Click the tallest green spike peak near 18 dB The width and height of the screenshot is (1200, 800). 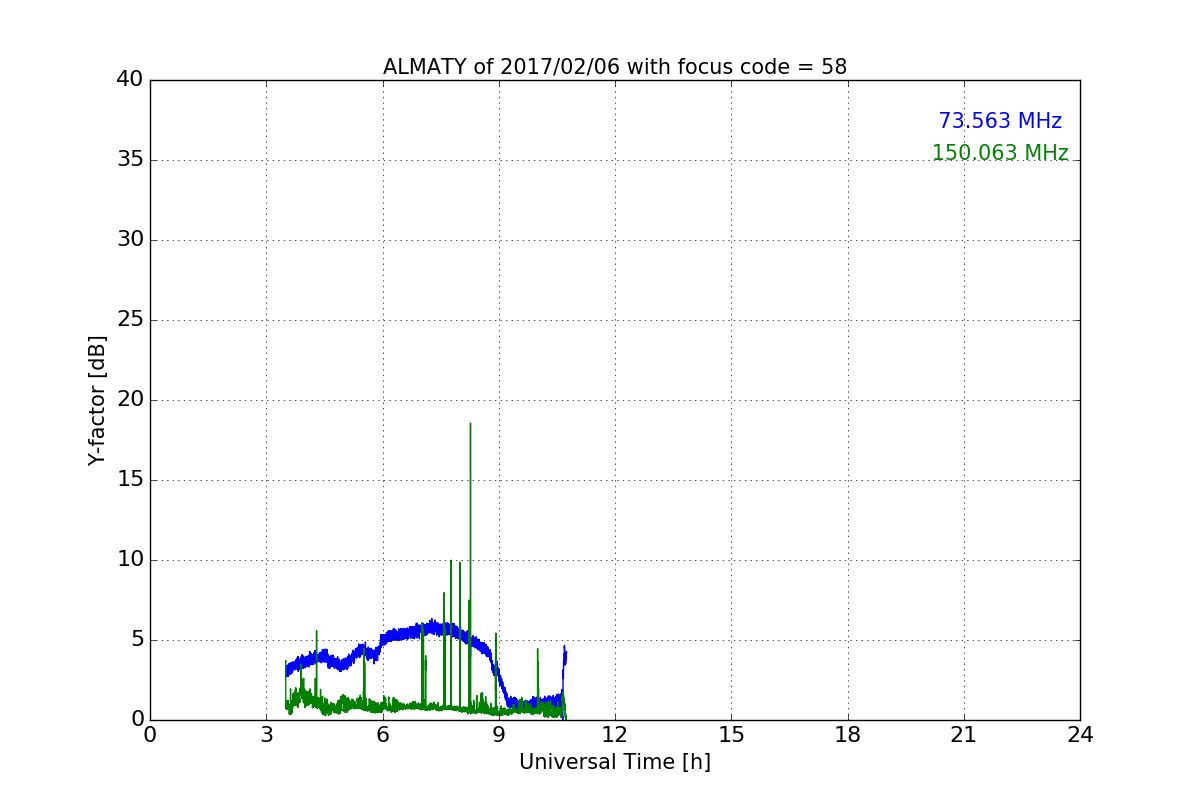(470, 424)
